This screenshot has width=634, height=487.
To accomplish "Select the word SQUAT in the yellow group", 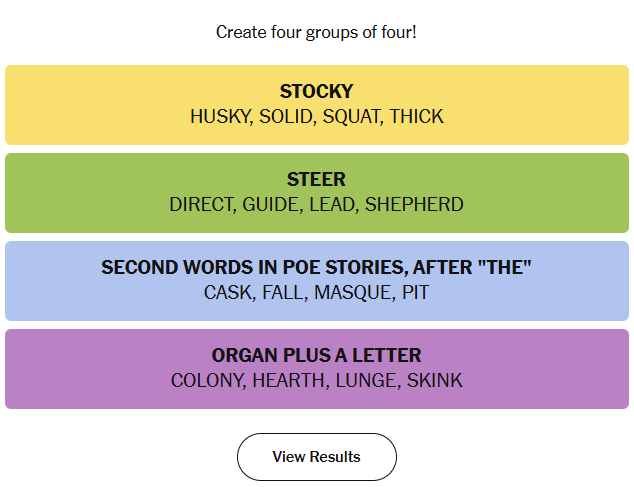I will point(351,117).
